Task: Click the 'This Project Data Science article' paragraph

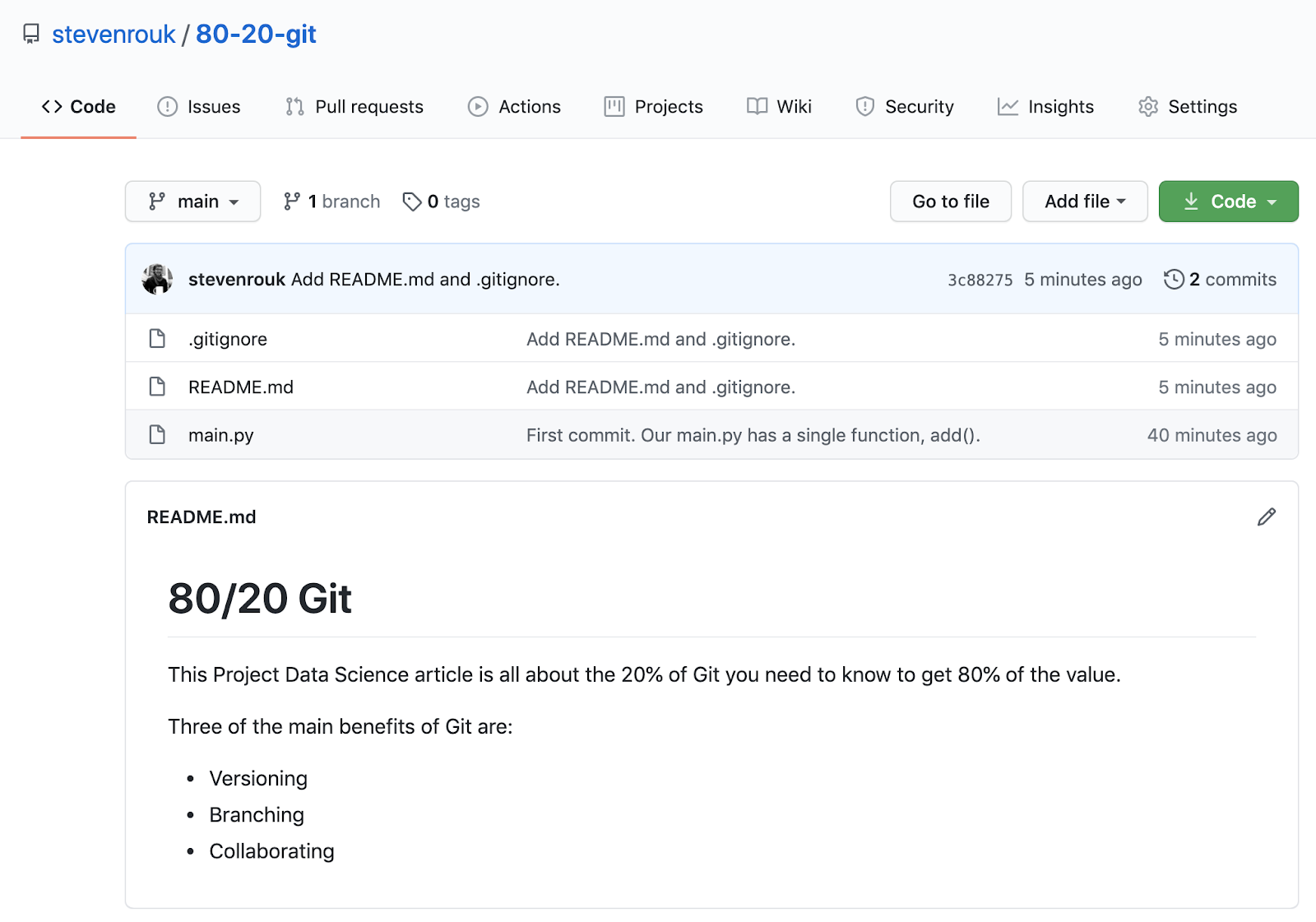Action: 644,674
